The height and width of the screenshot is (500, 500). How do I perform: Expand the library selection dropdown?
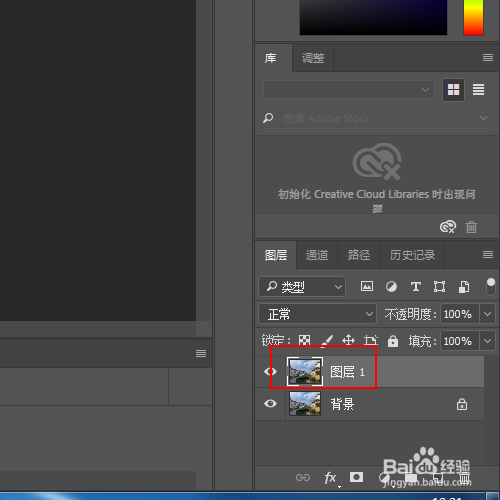click(x=349, y=90)
